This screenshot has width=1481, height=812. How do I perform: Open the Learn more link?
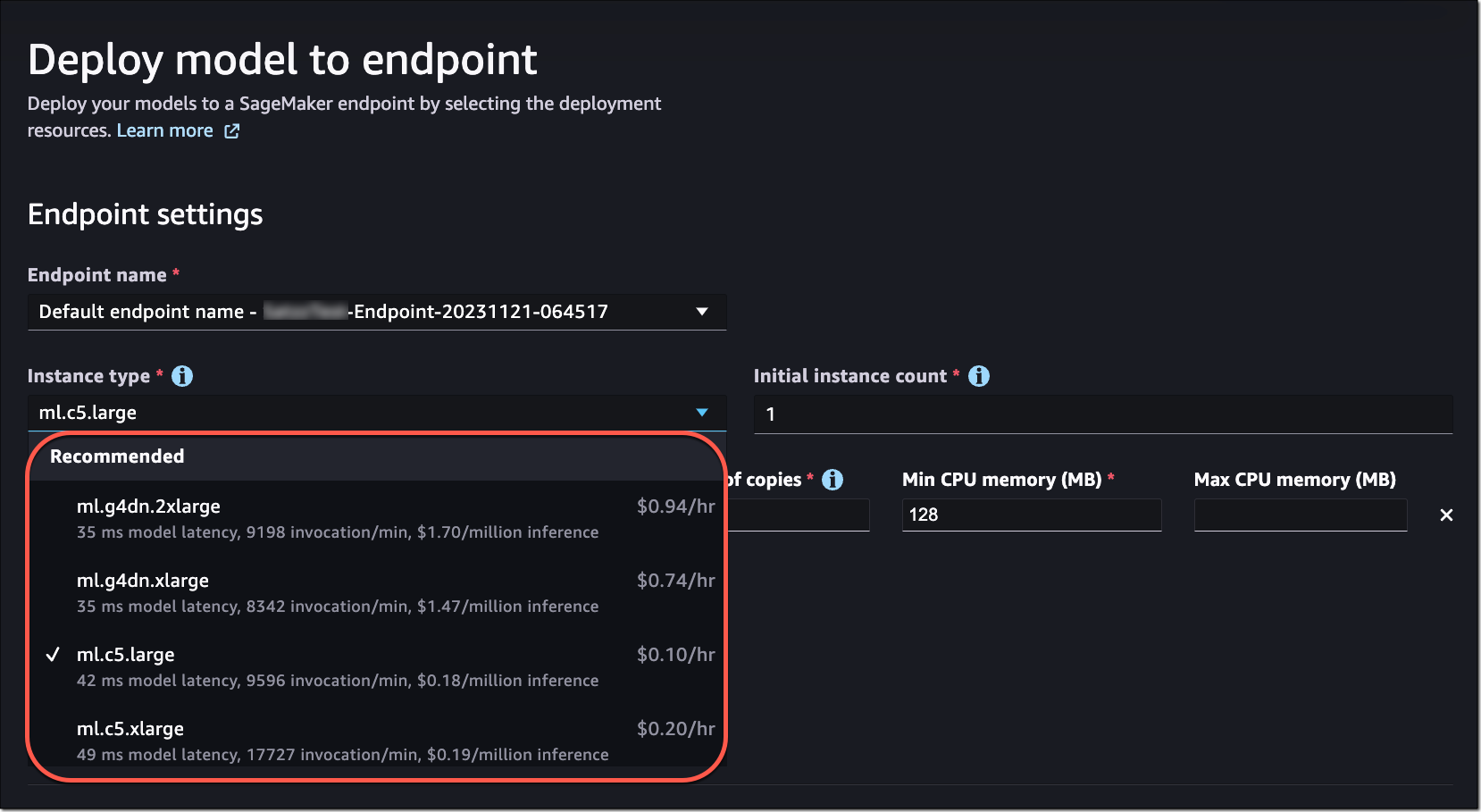[165, 130]
